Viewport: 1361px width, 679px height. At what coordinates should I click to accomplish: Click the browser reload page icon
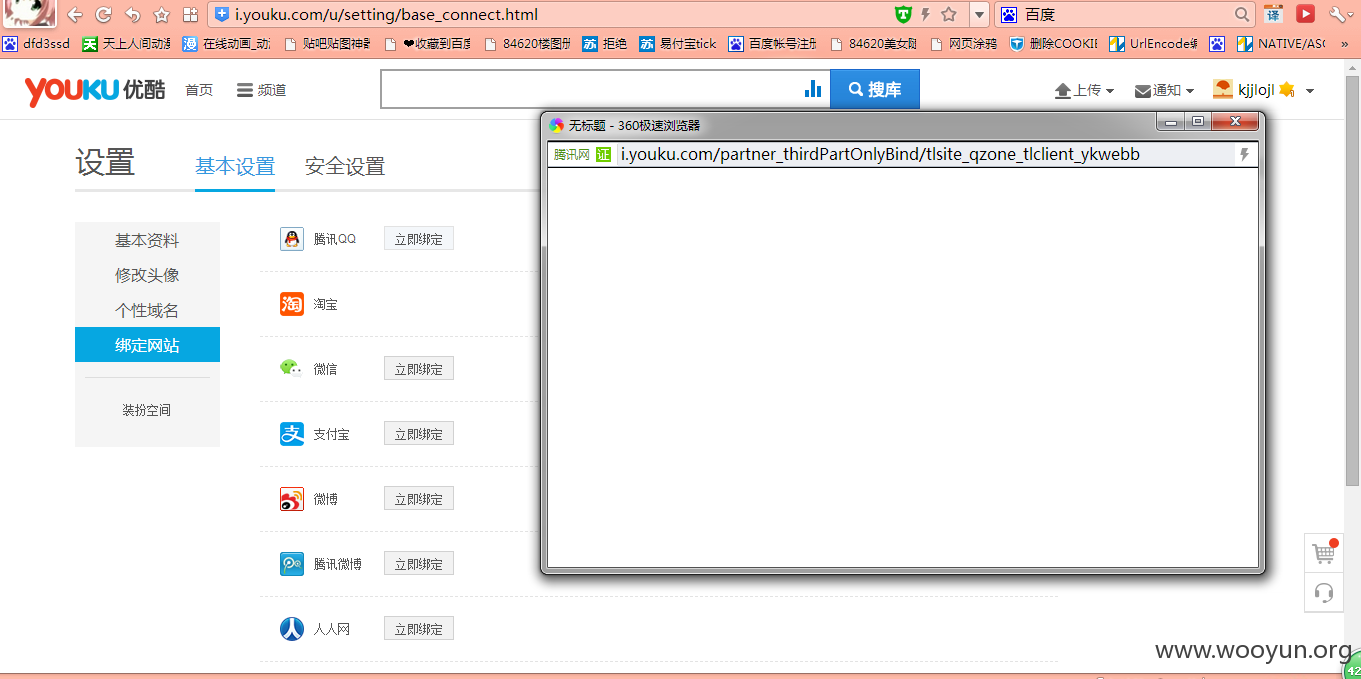pyautogui.click(x=103, y=15)
